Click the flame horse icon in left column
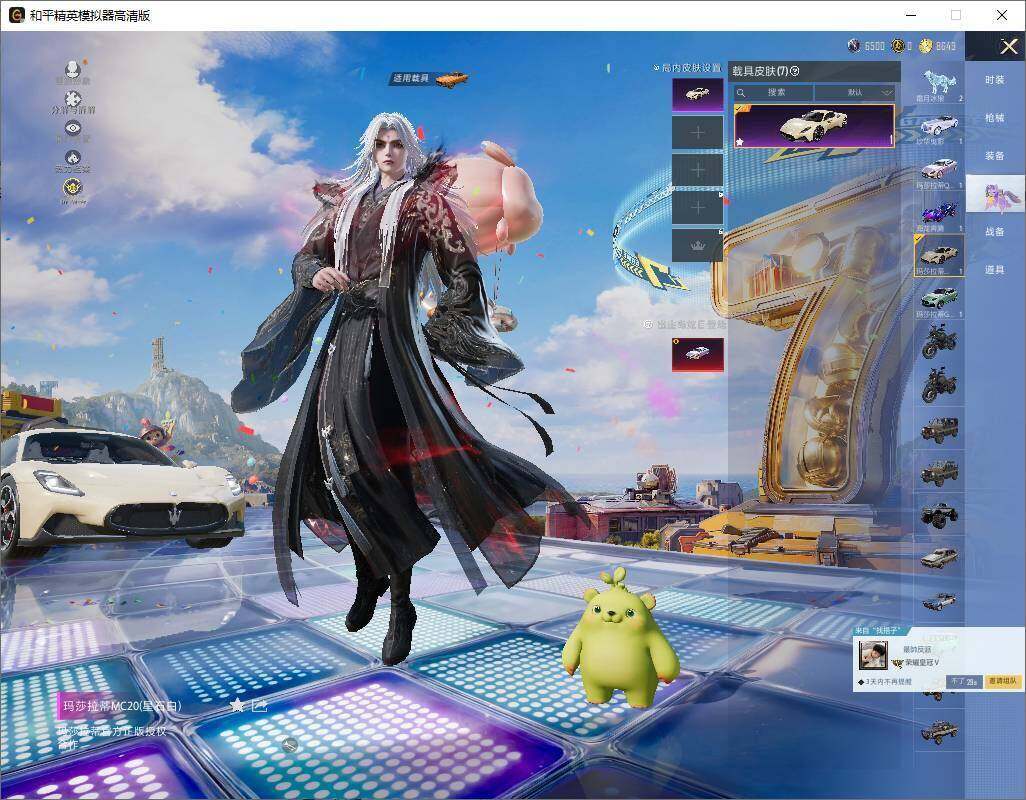The width and height of the screenshot is (1026, 800). click(x=73, y=158)
